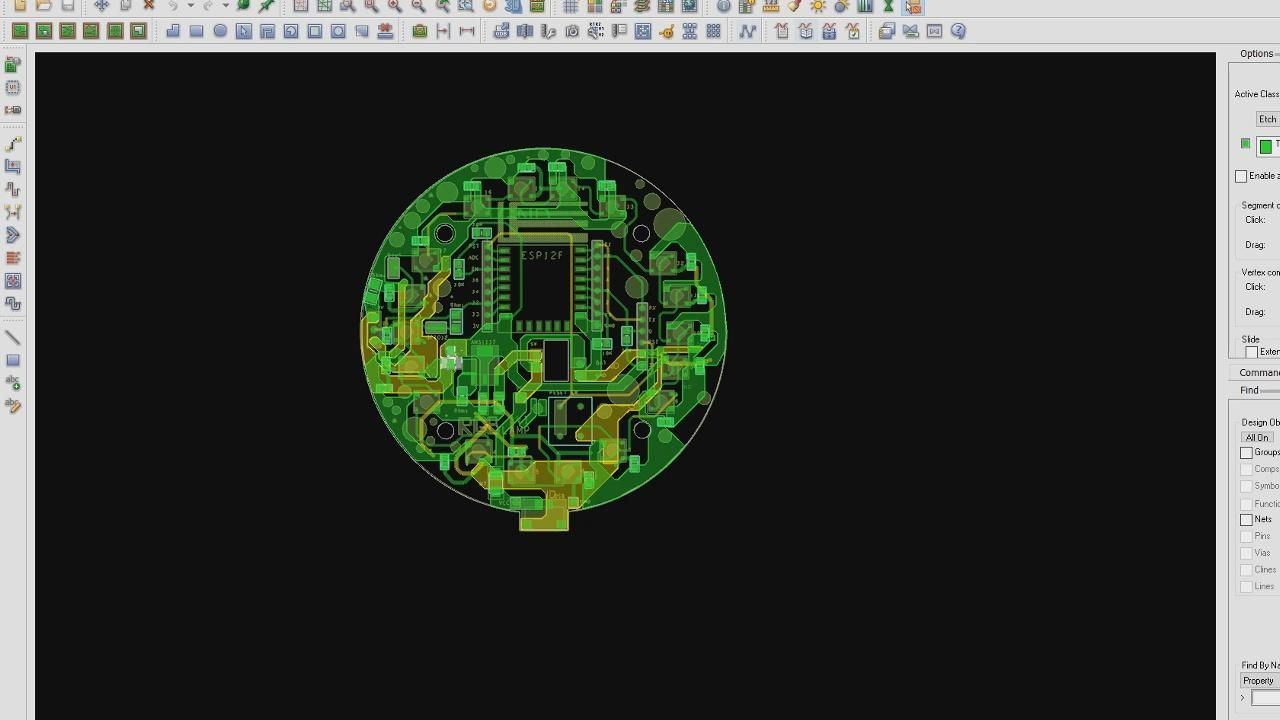Click the show measure ruler icon
Image resolution: width=1280 pixels, height=720 pixels.
tap(771, 6)
